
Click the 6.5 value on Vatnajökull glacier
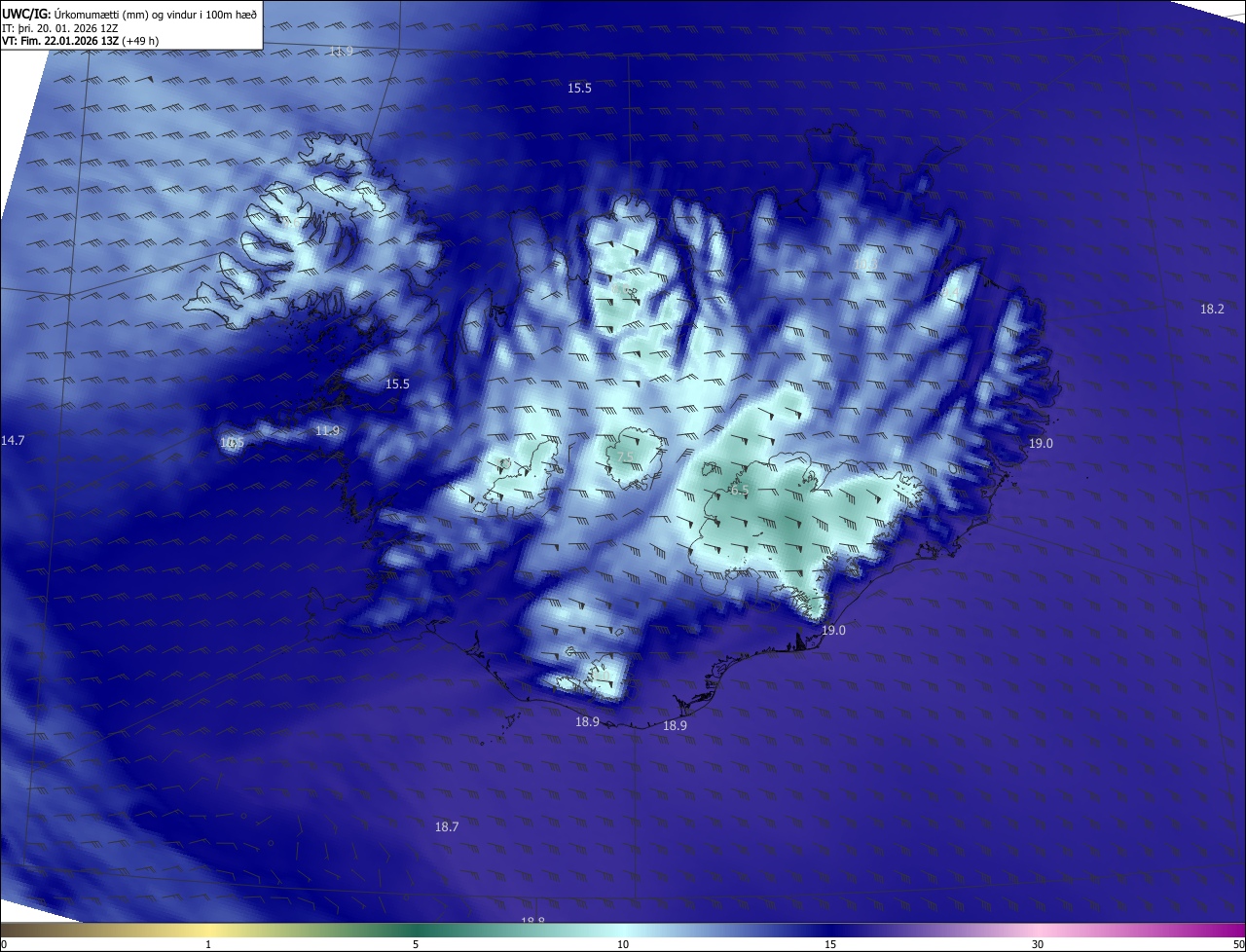pos(740,490)
